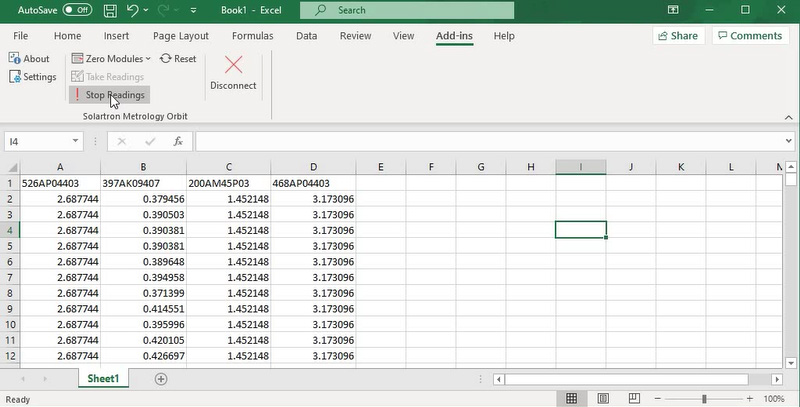Switch to the Review tab
800x407 pixels.
click(x=356, y=36)
